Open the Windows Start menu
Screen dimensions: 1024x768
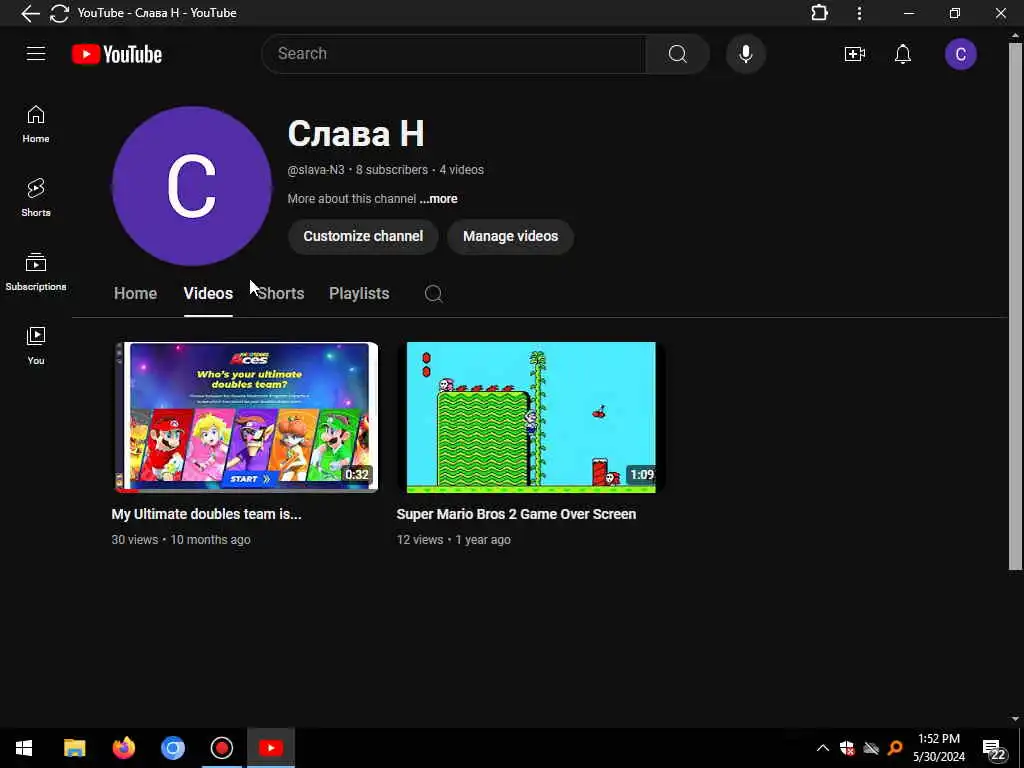tap(24, 748)
